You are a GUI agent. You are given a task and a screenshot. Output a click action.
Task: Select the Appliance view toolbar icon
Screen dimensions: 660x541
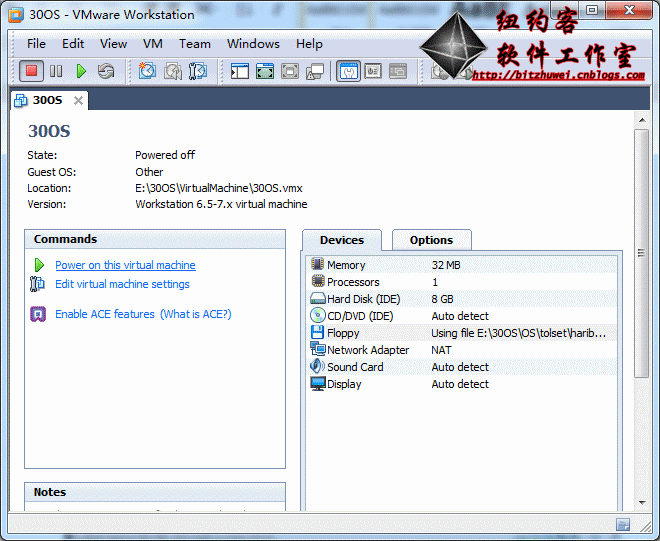[x=373, y=71]
